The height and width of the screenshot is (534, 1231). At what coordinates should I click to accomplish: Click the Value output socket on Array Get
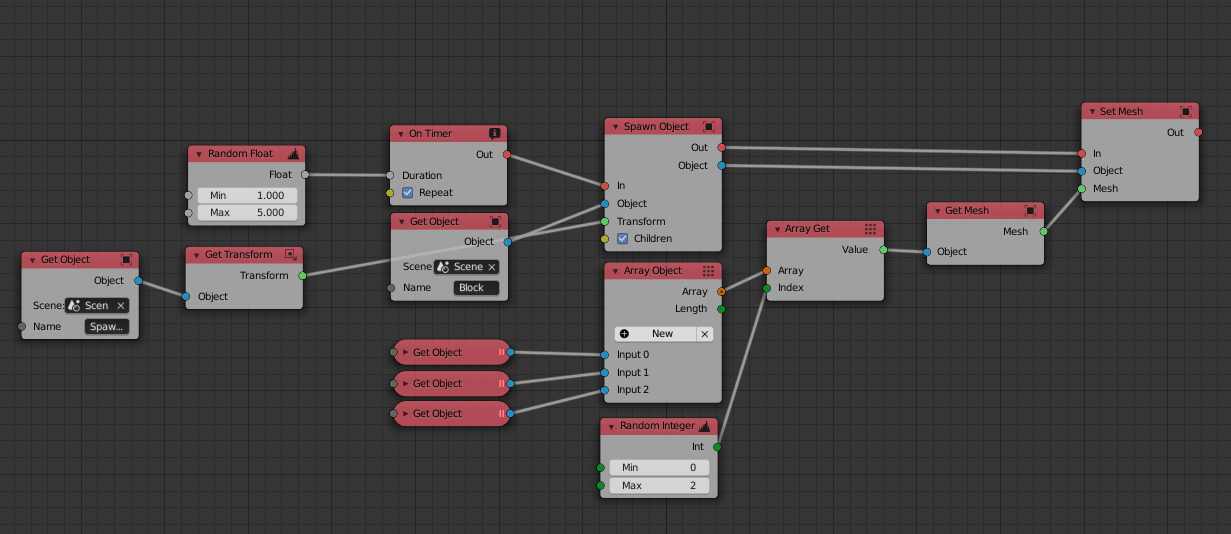click(883, 250)
